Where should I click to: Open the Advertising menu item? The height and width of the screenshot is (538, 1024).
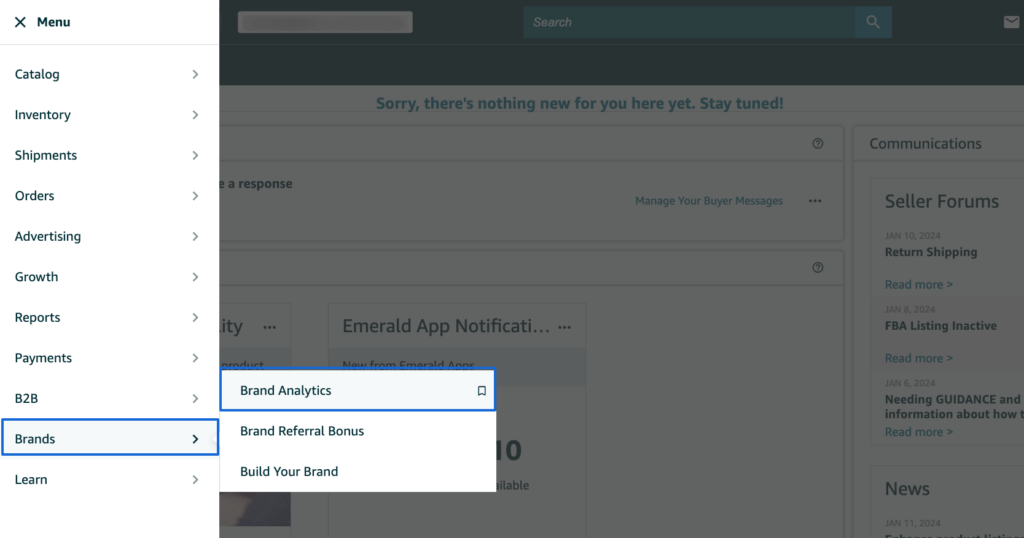click(x=109, y=236)
